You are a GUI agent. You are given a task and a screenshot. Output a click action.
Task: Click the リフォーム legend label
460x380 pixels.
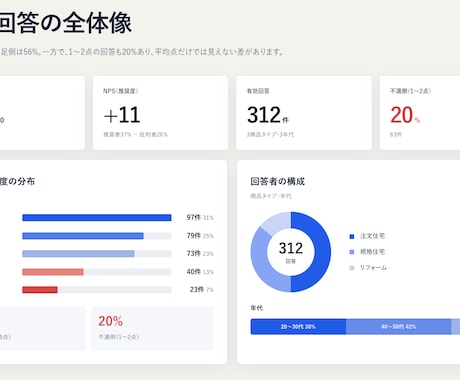click(373, 267)
